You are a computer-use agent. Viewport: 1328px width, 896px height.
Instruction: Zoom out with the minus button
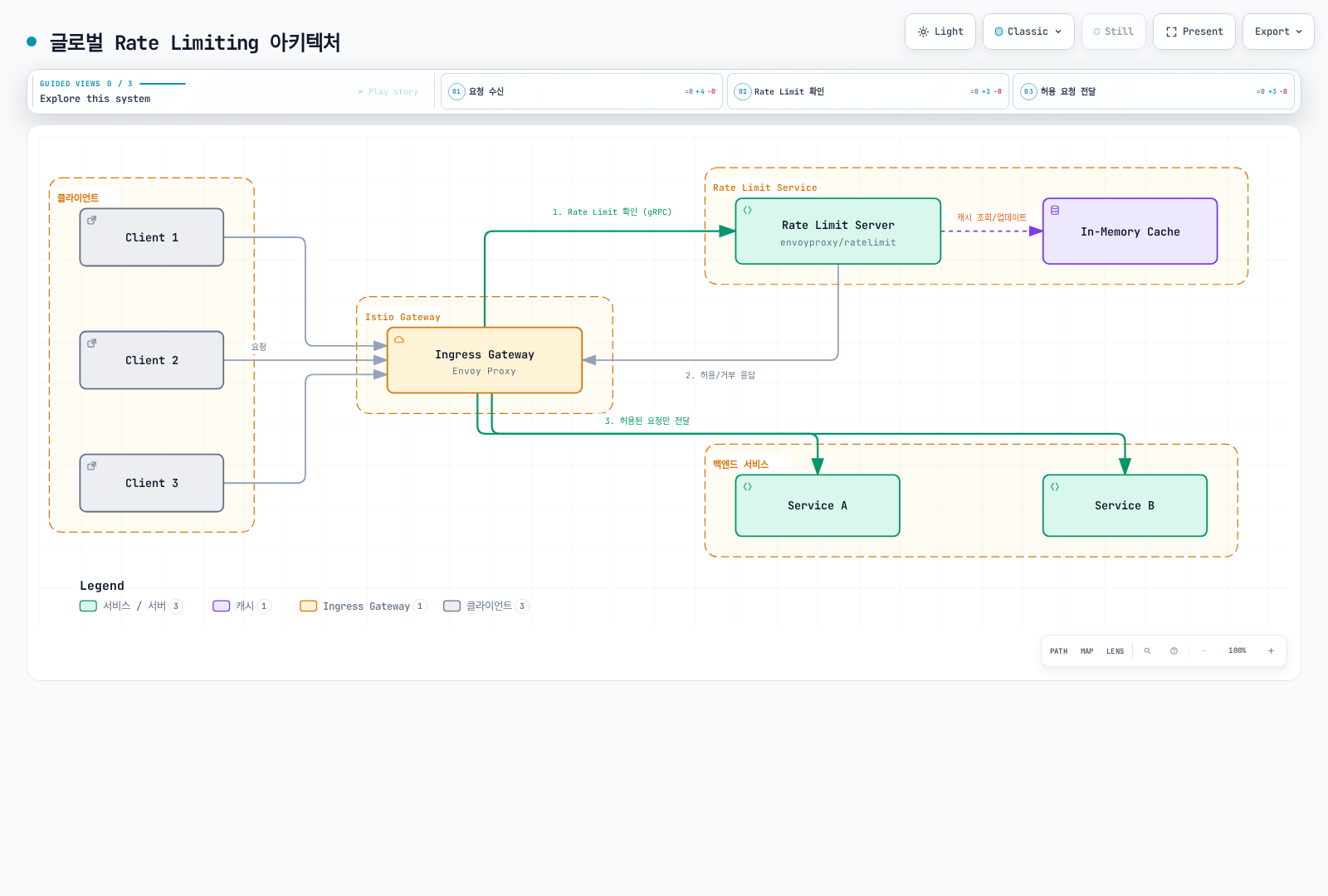pyautogui.click(x=1203, y=651)
